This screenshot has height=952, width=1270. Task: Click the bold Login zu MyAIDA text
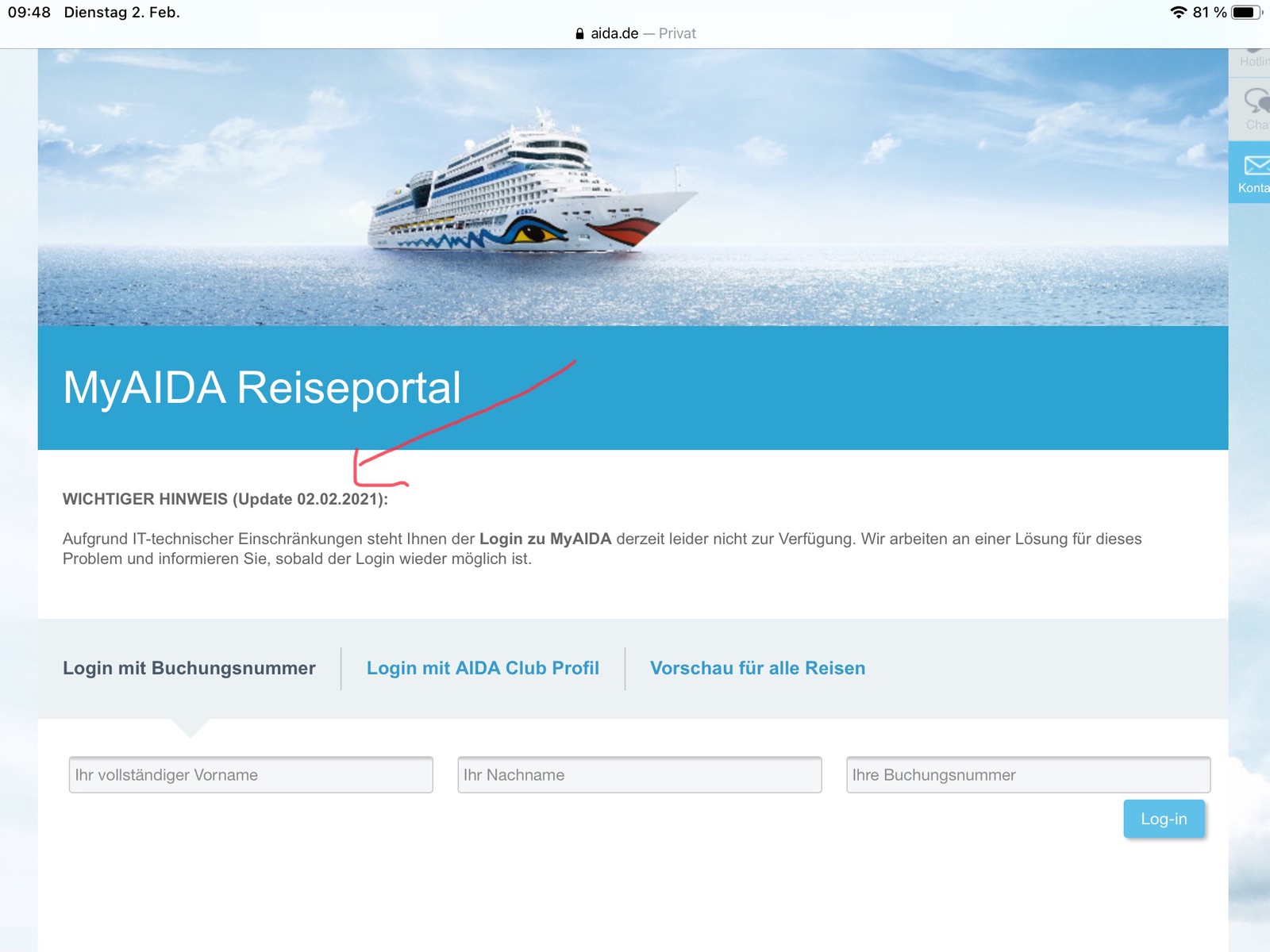pos(545,539)
